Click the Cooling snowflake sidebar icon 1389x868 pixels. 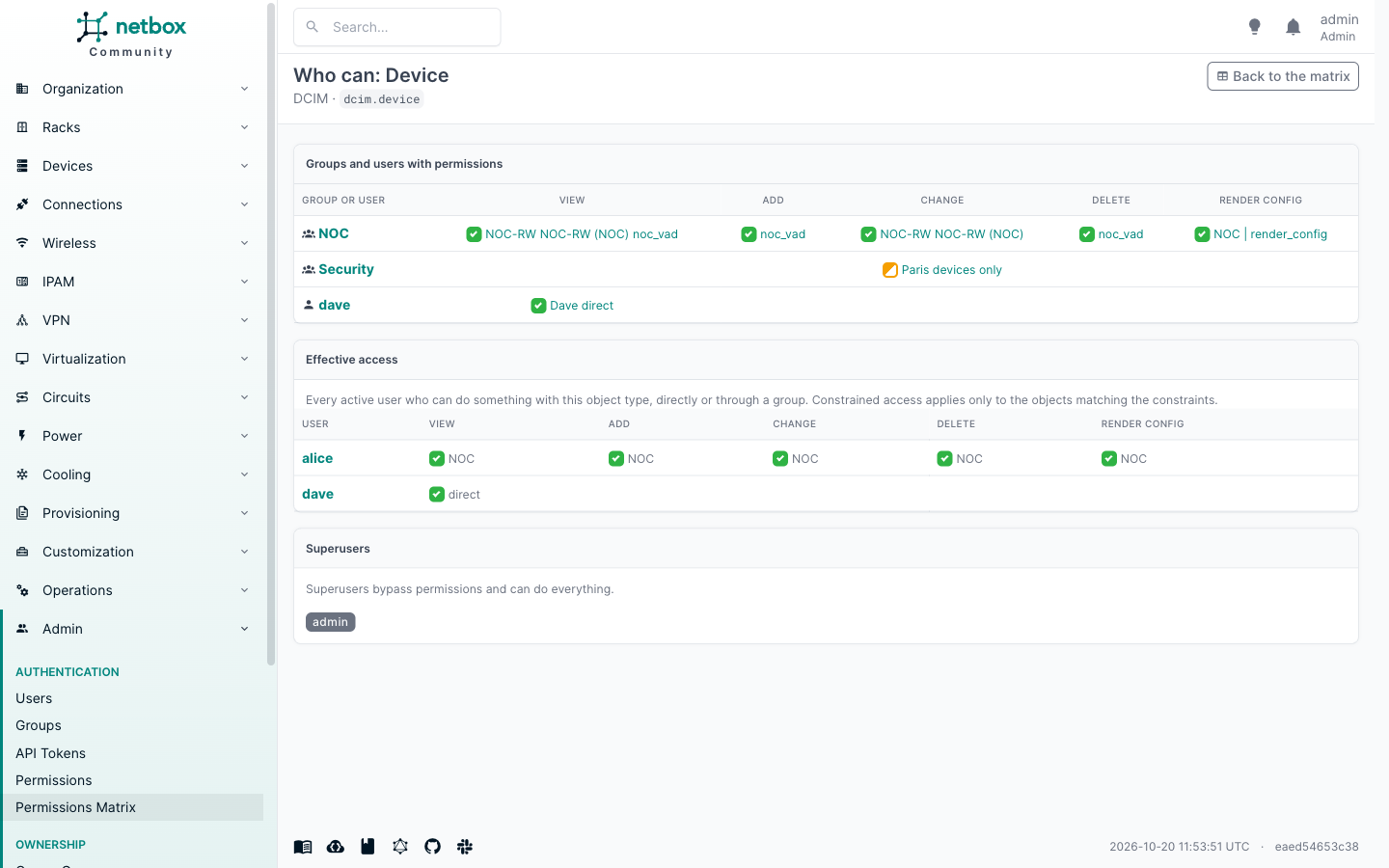22,475
